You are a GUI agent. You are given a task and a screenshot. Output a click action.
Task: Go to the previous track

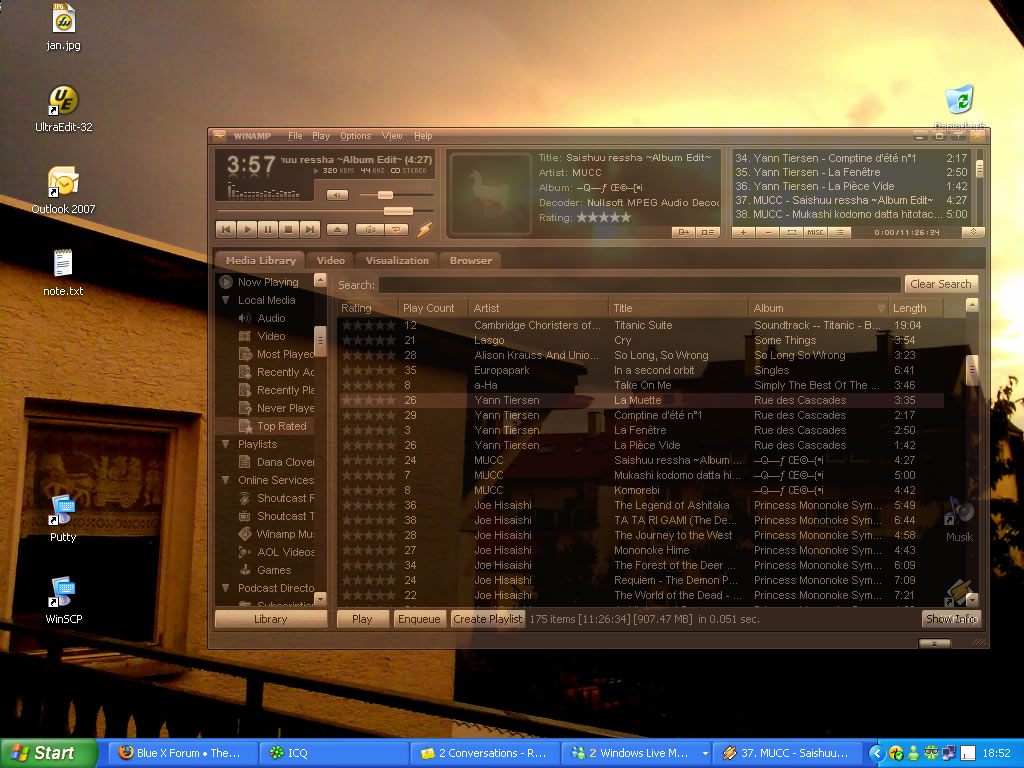[x=226, y=229]
